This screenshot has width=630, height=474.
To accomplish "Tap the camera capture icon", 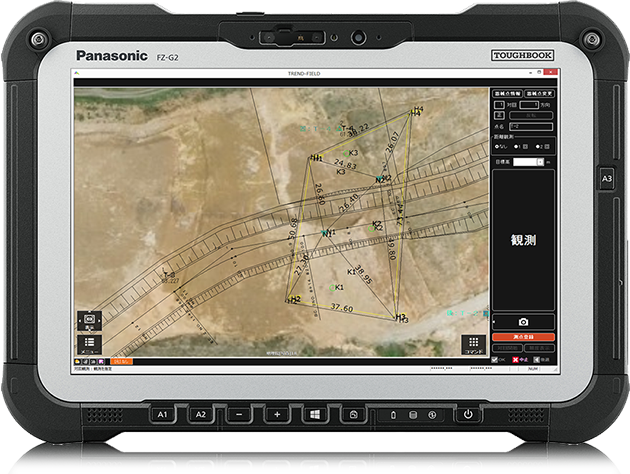I will click(523, 322).
